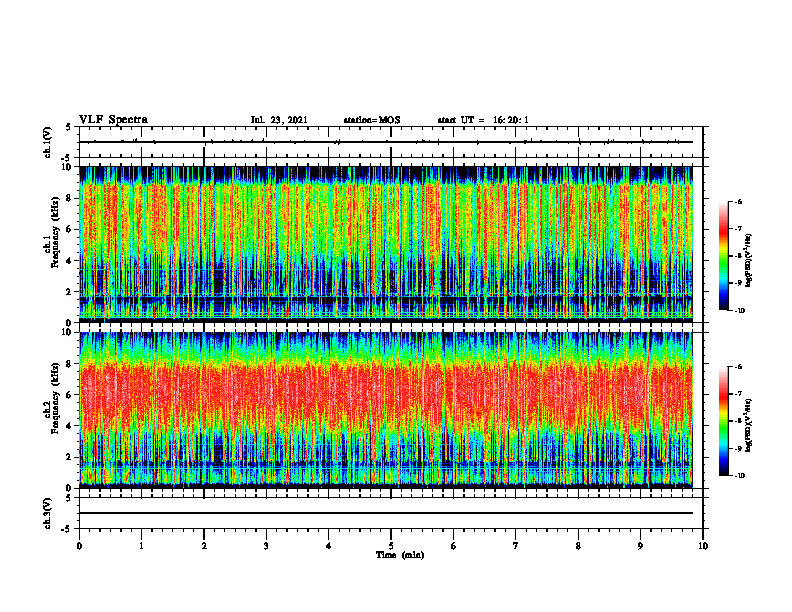The image size is (792, 612).
Task: Click the "station=MOS" header label
Action: 372,120
